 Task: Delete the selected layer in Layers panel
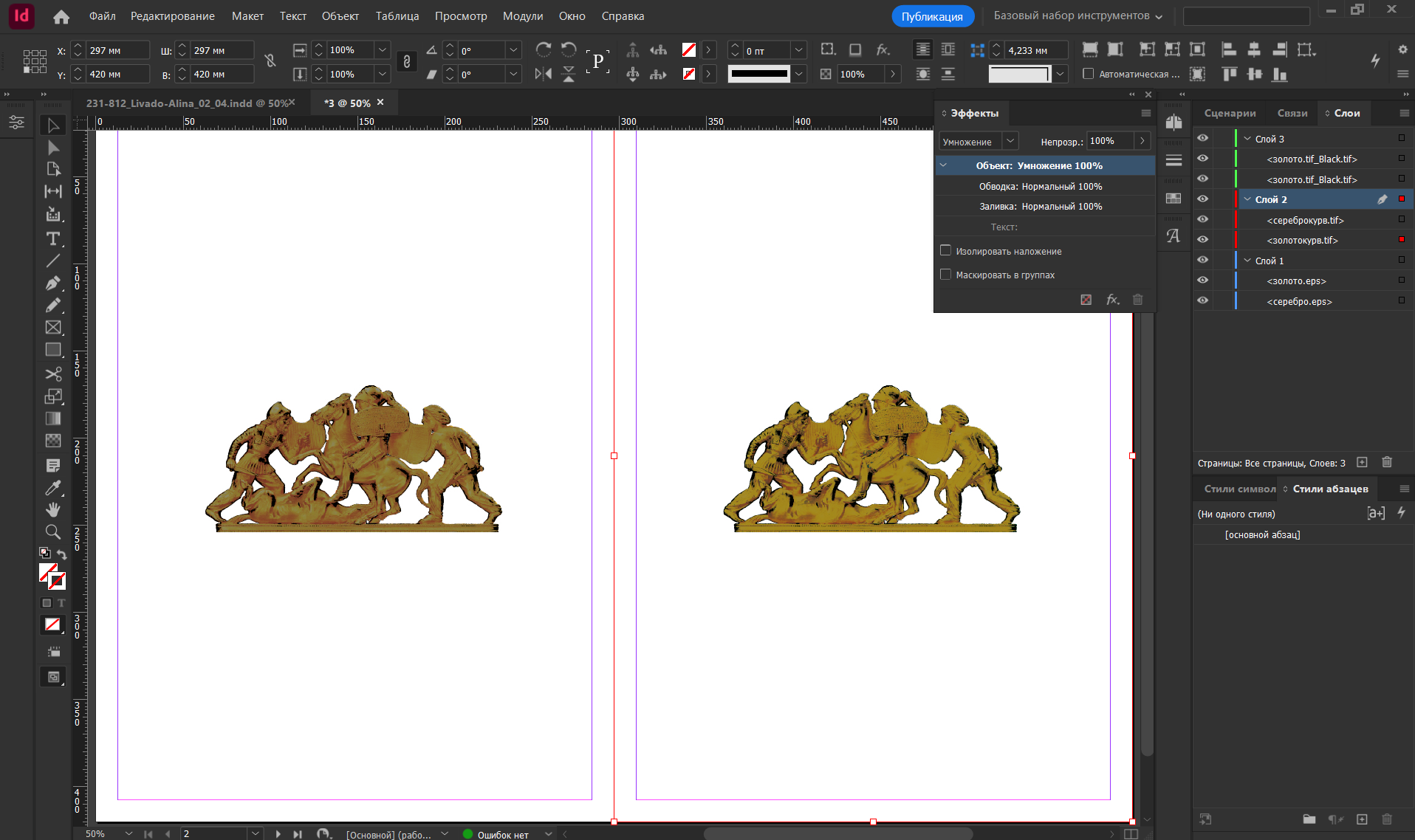(1387, 463)
